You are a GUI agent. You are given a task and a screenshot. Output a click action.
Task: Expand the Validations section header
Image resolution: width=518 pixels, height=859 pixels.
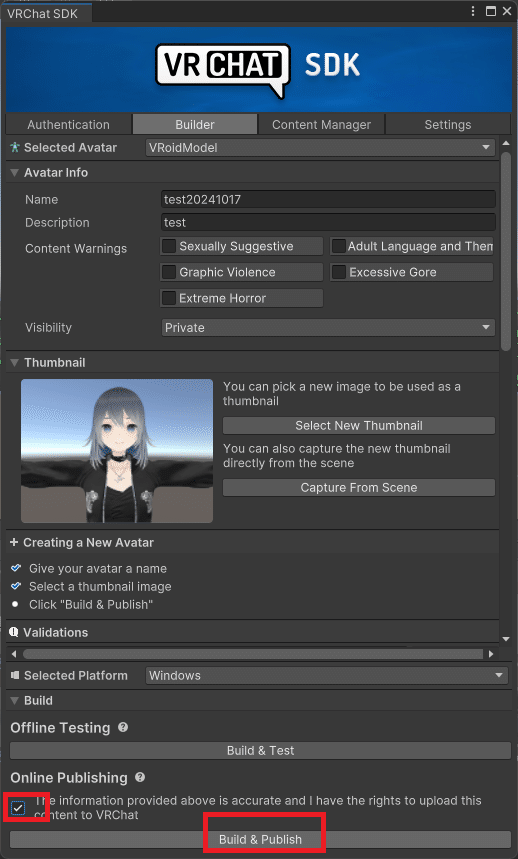coord(252,632)
